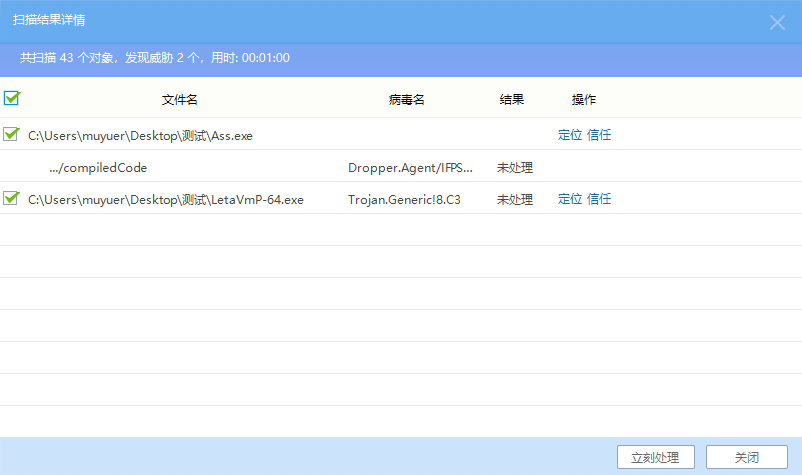Click the Dropper.Agent/IFPS virus name
The height and width of the screenshot is (475, 802).
coord(410,167)
